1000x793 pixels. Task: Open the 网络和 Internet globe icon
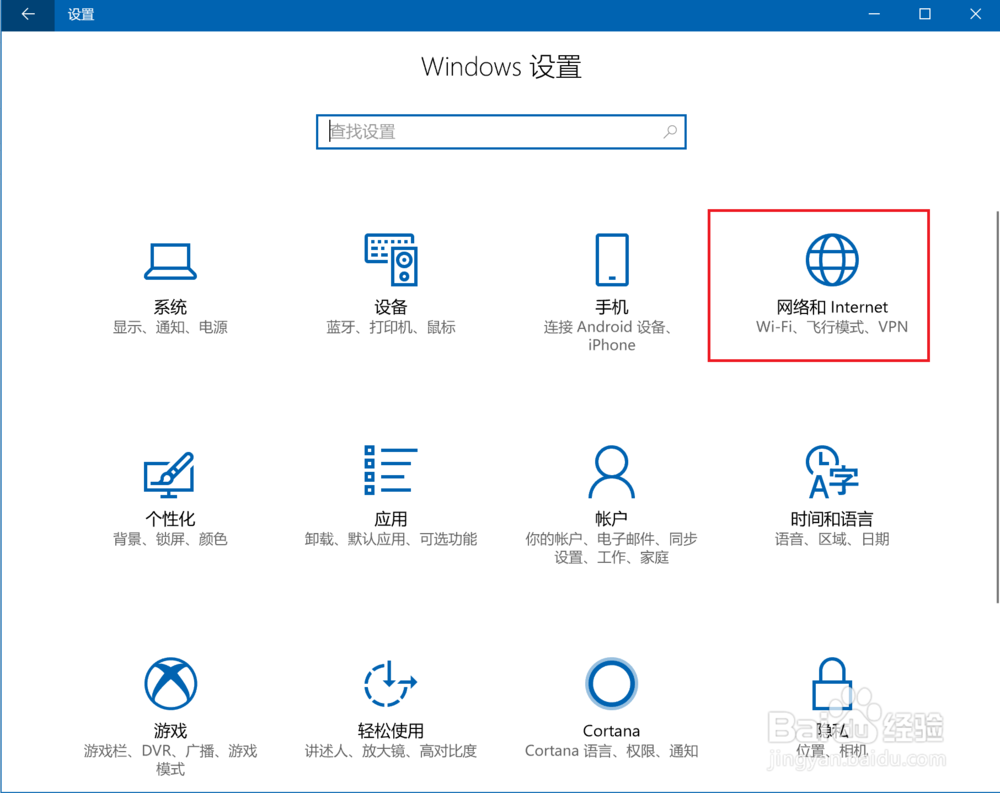tap(832, 260)
